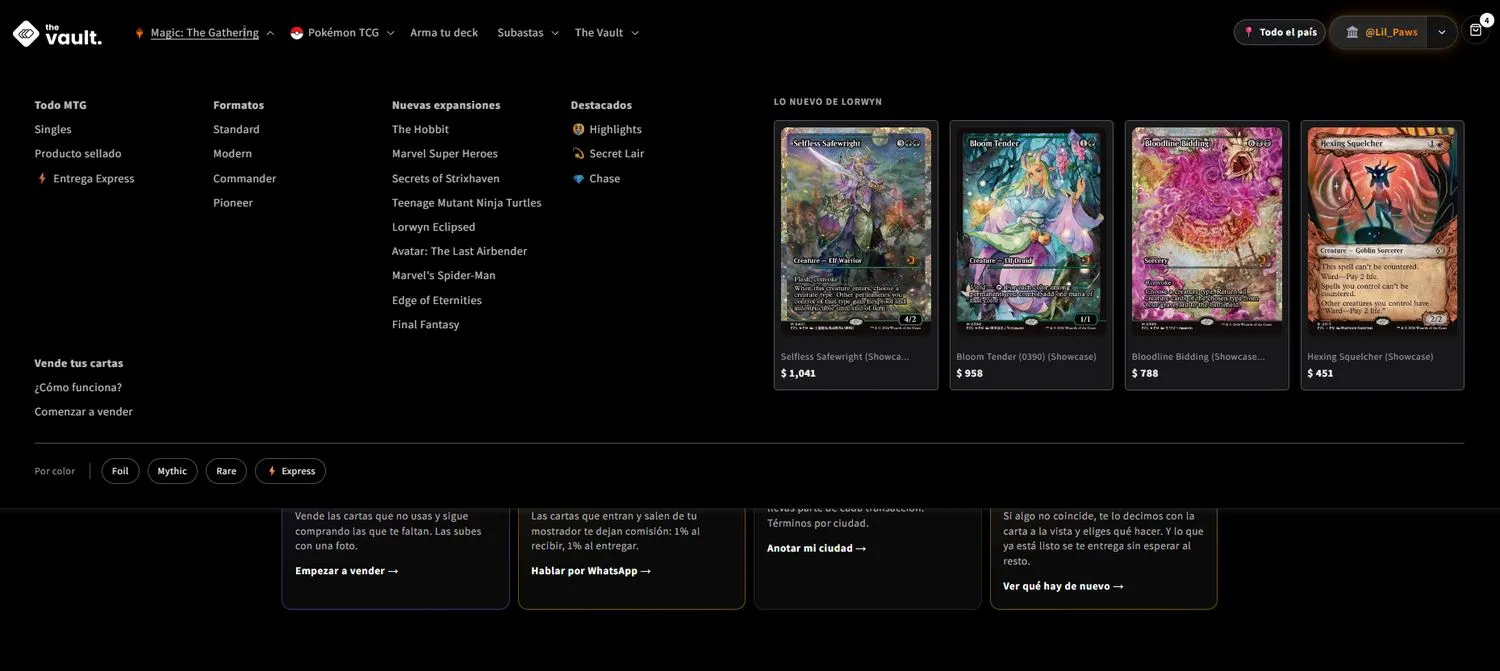Viewport: 1500px width, 671px height.
Task: Open Producto sellado
Action: coord(78,154)
